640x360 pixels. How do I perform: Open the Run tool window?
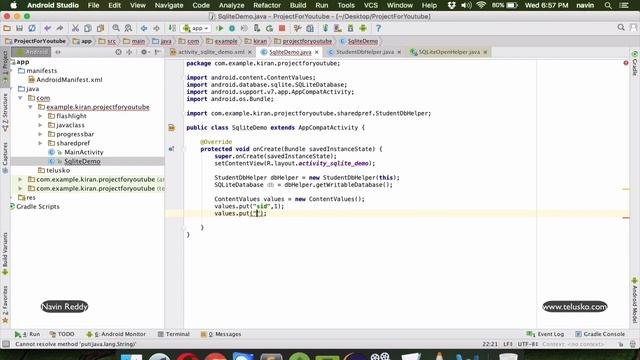point(27,334)
